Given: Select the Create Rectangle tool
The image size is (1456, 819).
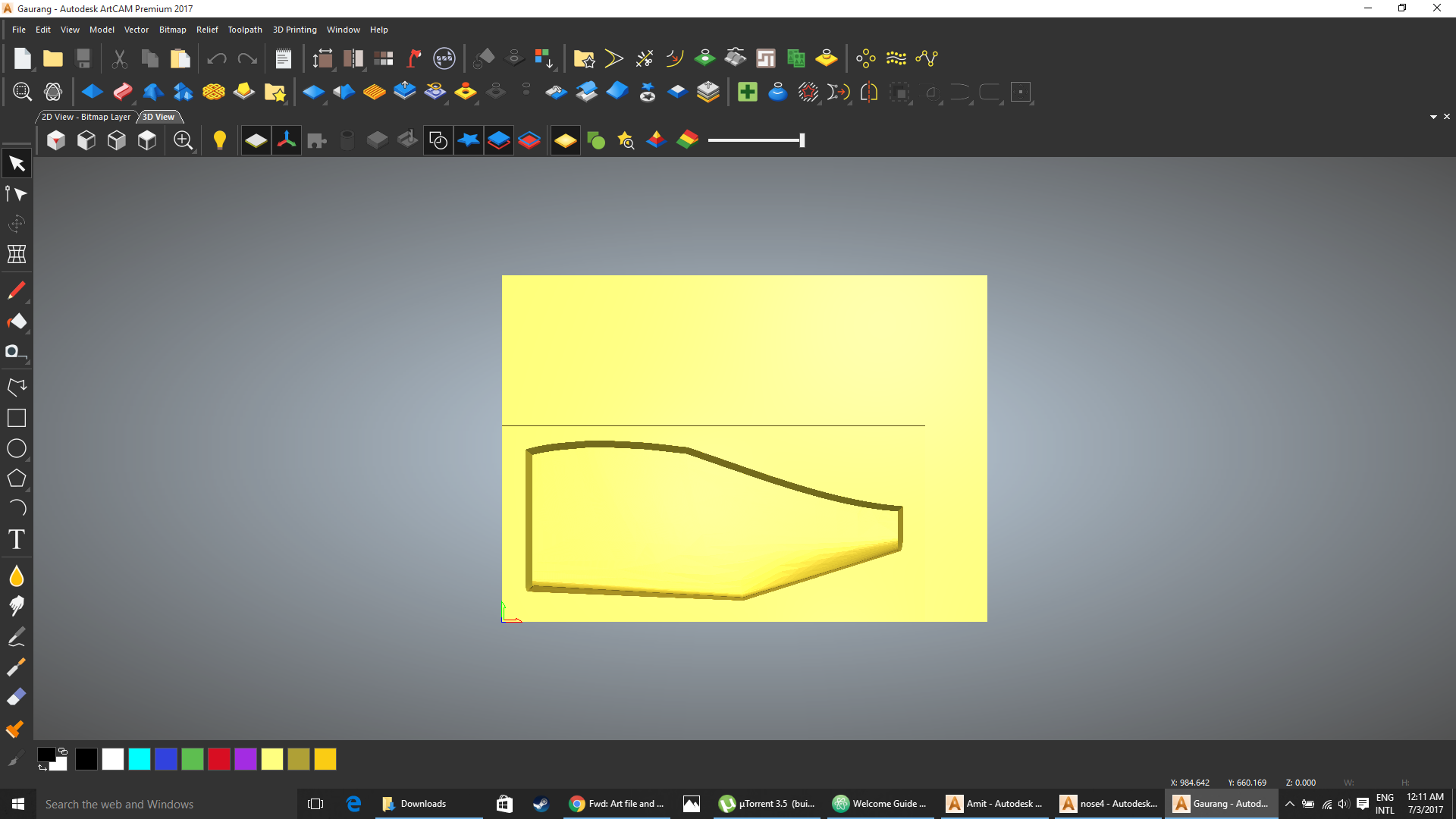Looking at the screenshot, I should 17,418.
